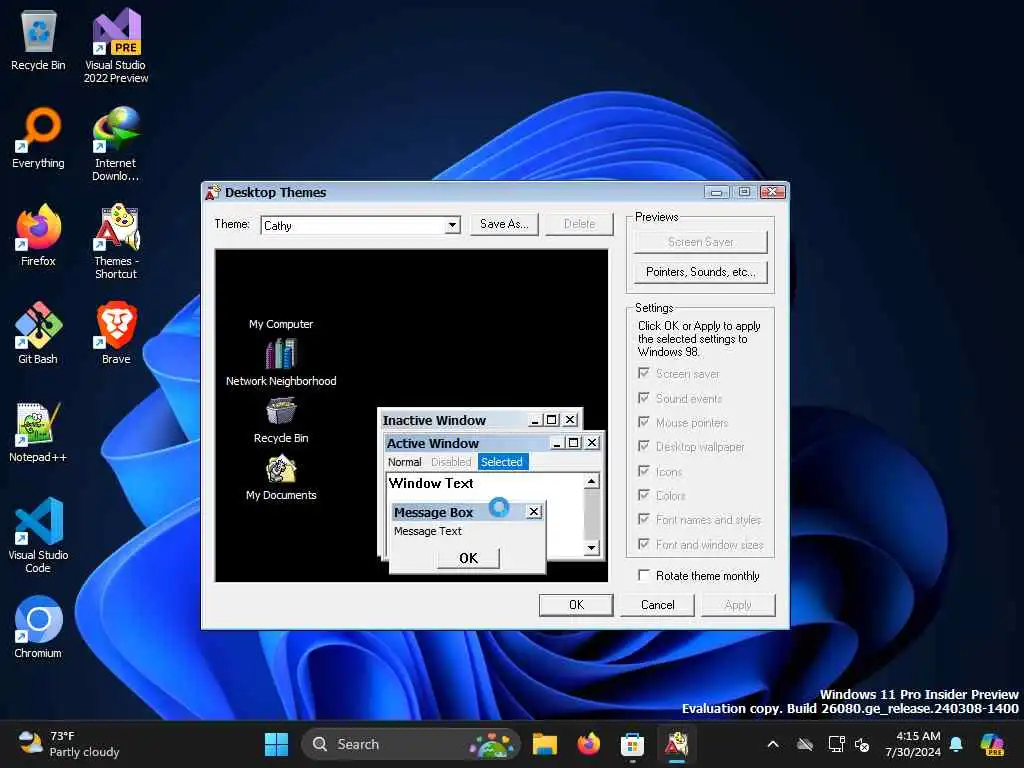Click the muted volume tray icon
The width and height of the screenshot is (1024, 768).
coord(862,744)
